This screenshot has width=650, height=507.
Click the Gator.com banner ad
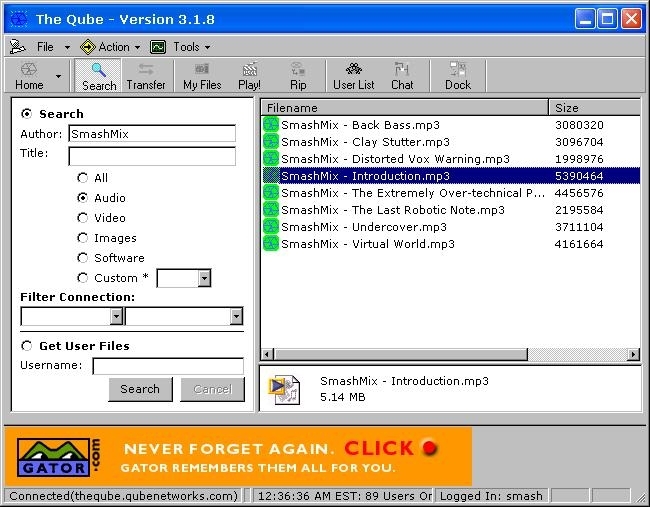tap(238, 456)
